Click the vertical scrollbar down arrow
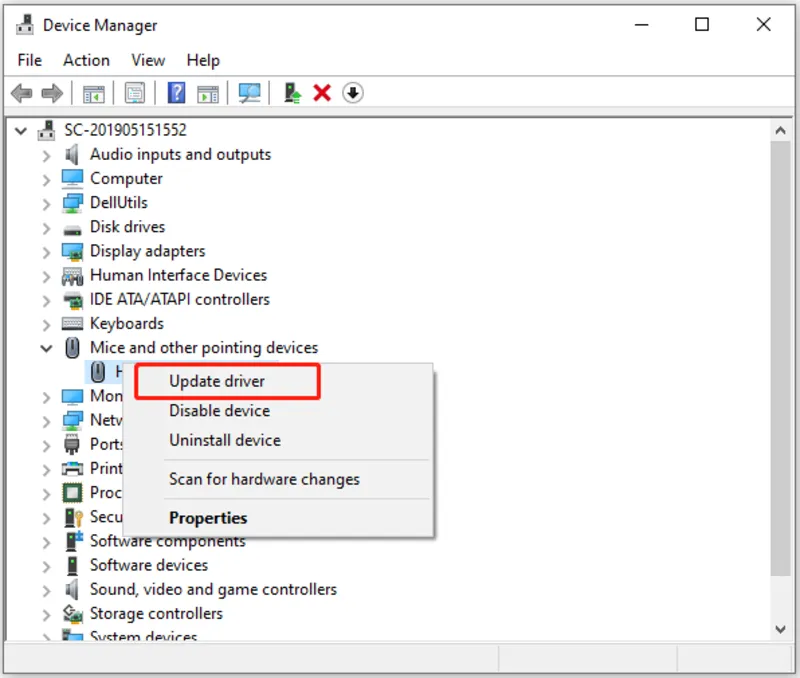 [x=781, y=629]
